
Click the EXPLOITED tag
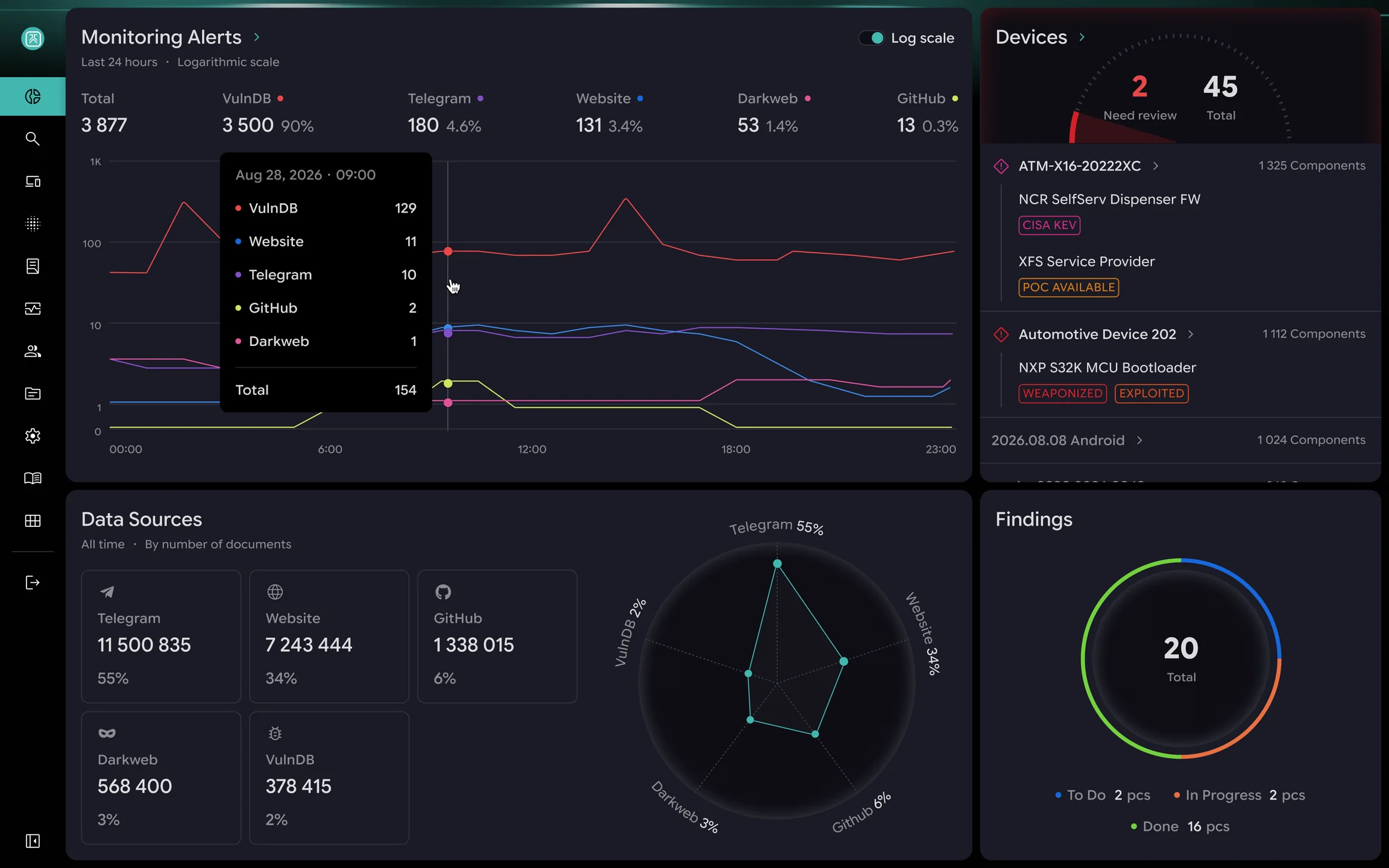pos(1151,394)
